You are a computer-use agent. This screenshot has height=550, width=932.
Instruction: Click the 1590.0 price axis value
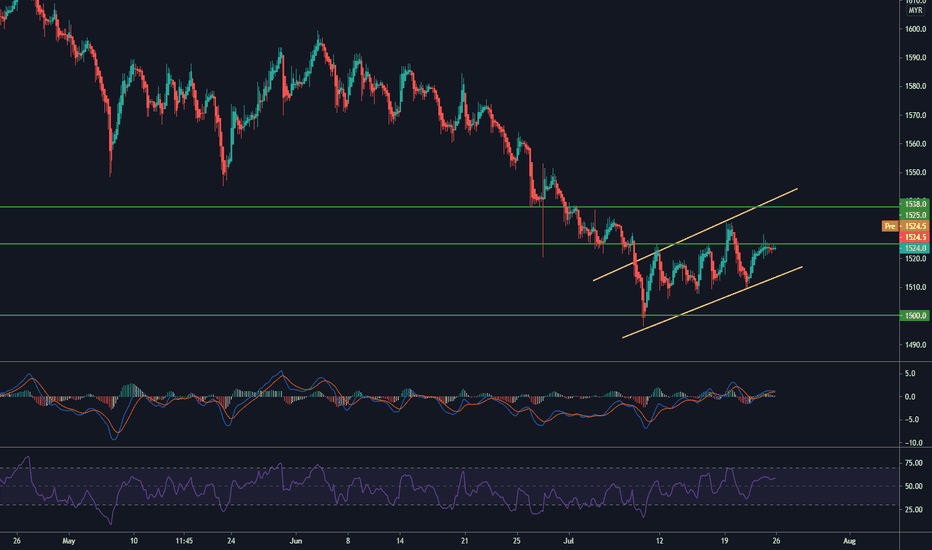pos(915,58)
